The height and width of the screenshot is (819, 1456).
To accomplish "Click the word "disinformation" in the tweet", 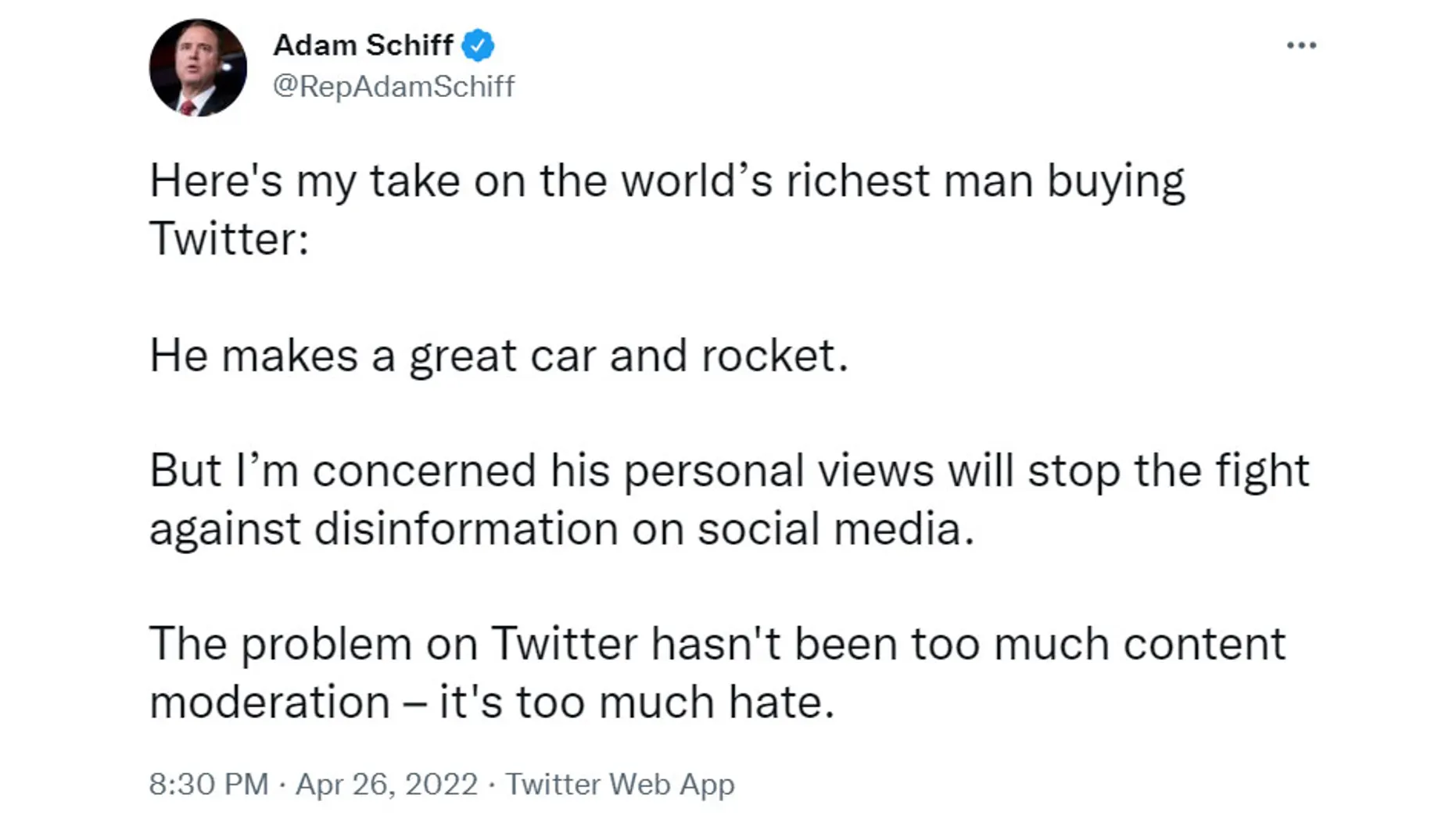I will coord(466,528).
